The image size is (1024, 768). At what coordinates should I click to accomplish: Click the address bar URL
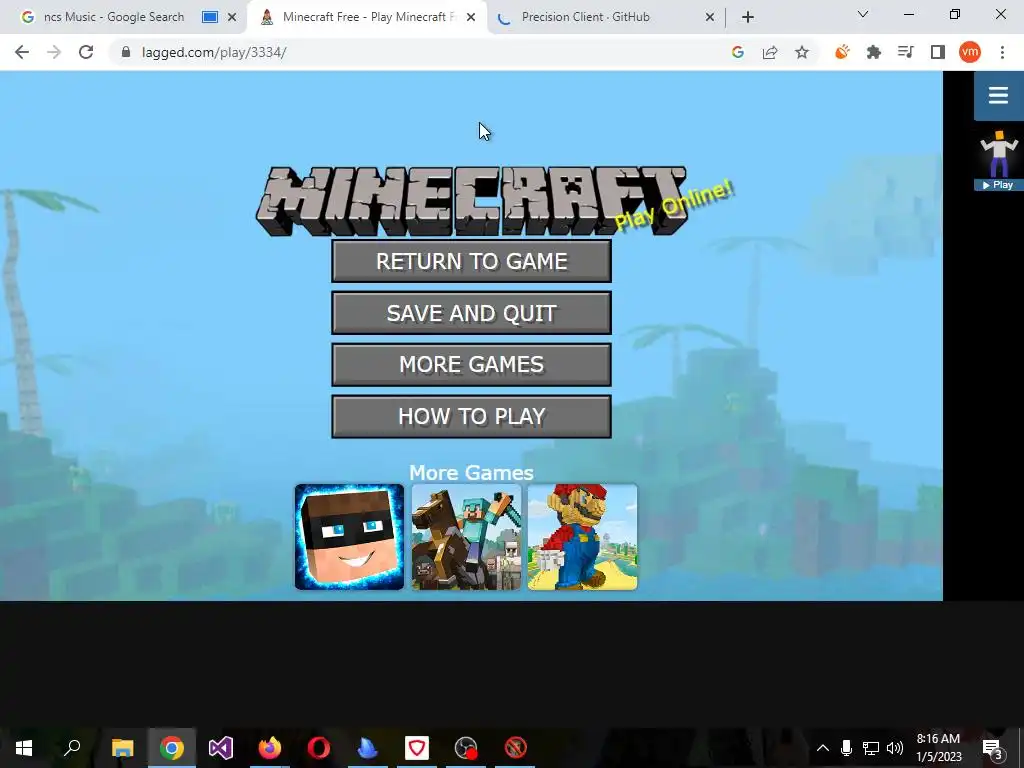[214, 52]
